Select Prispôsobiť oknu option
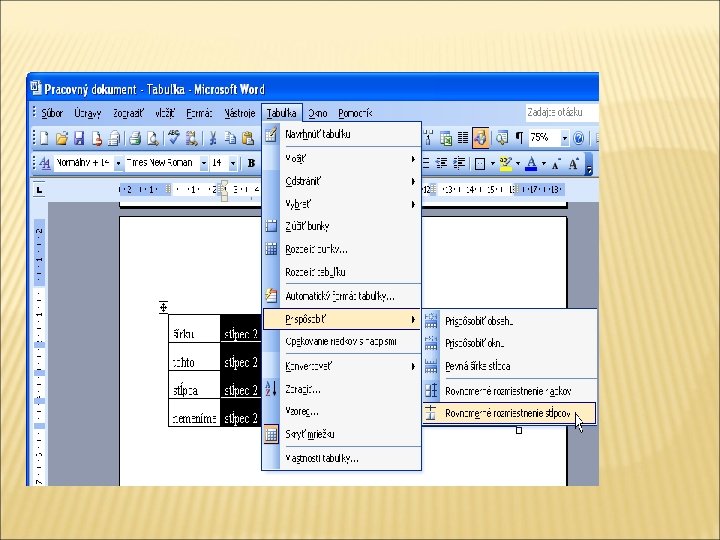 coord(509,343)
